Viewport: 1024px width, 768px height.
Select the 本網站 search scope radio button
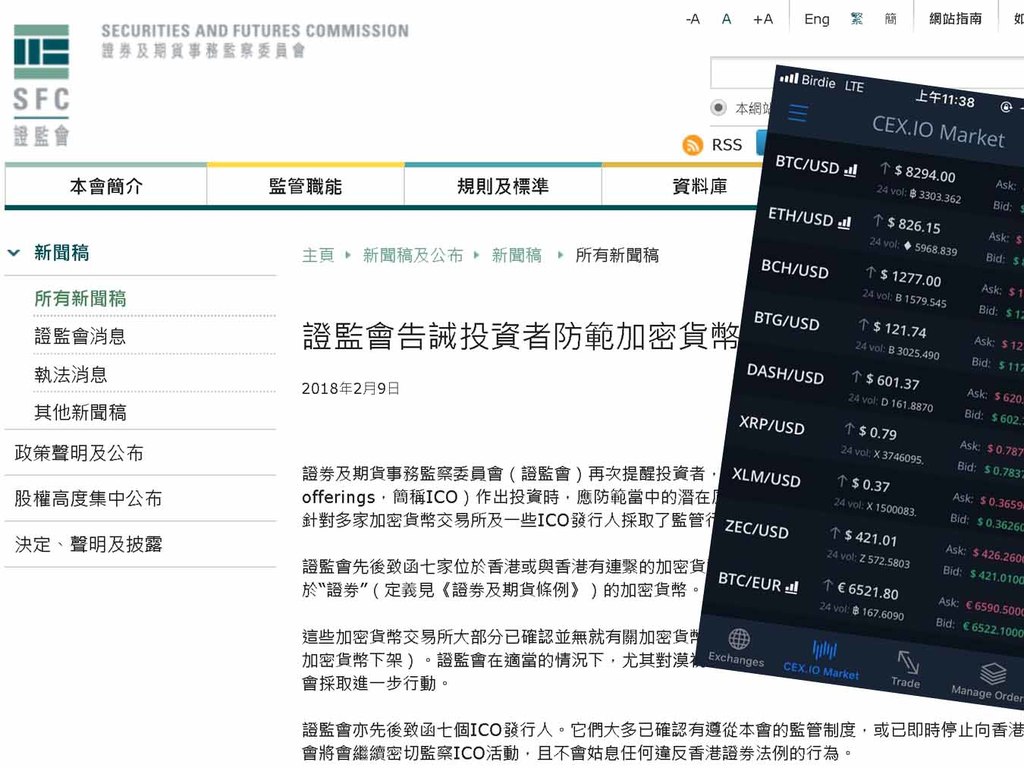718,107
